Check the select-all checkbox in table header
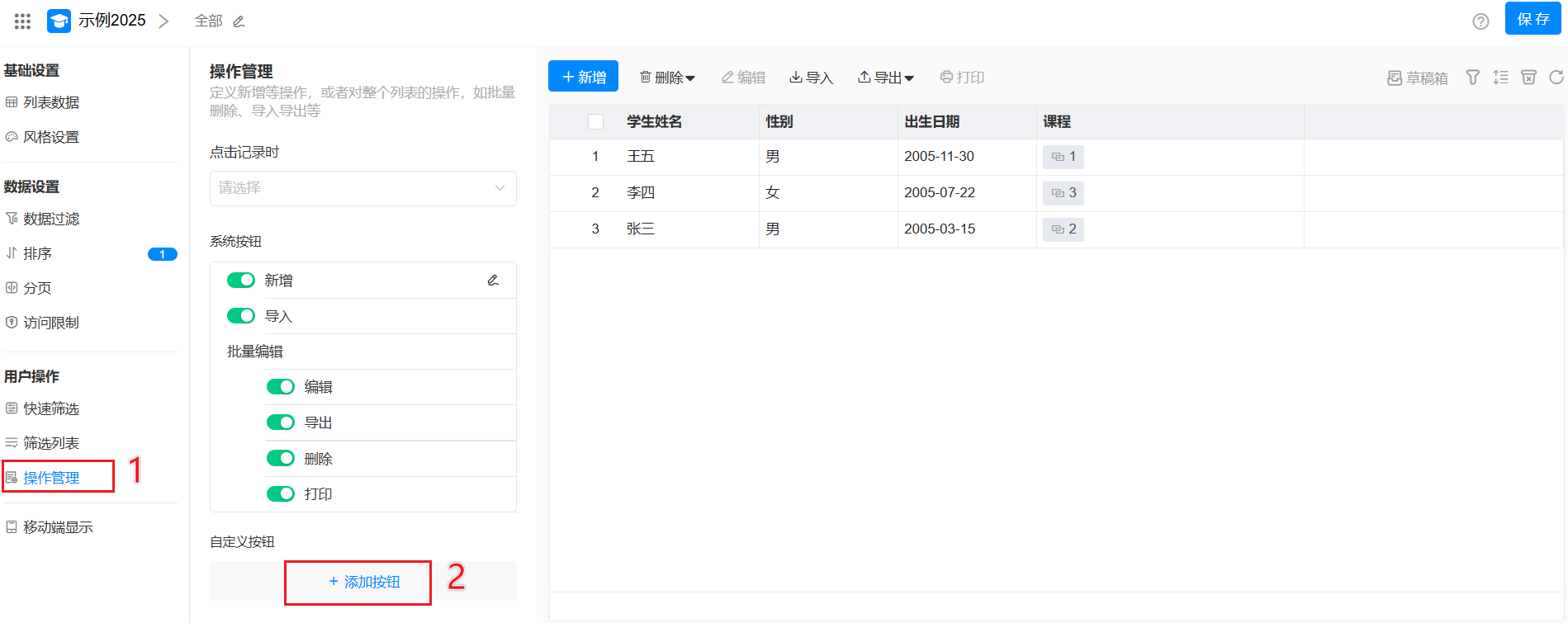Viewport: 1568px width, 623px height. point(595,122)
